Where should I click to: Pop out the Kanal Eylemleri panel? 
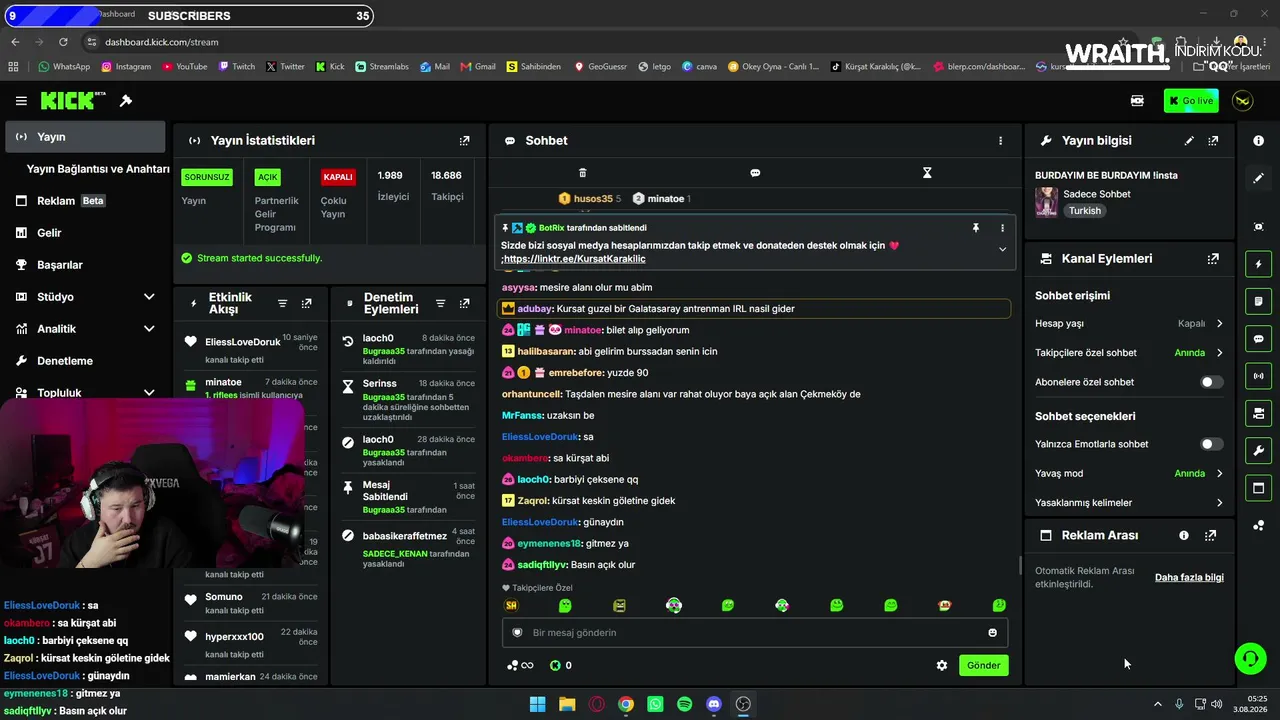coord(1213,259)
